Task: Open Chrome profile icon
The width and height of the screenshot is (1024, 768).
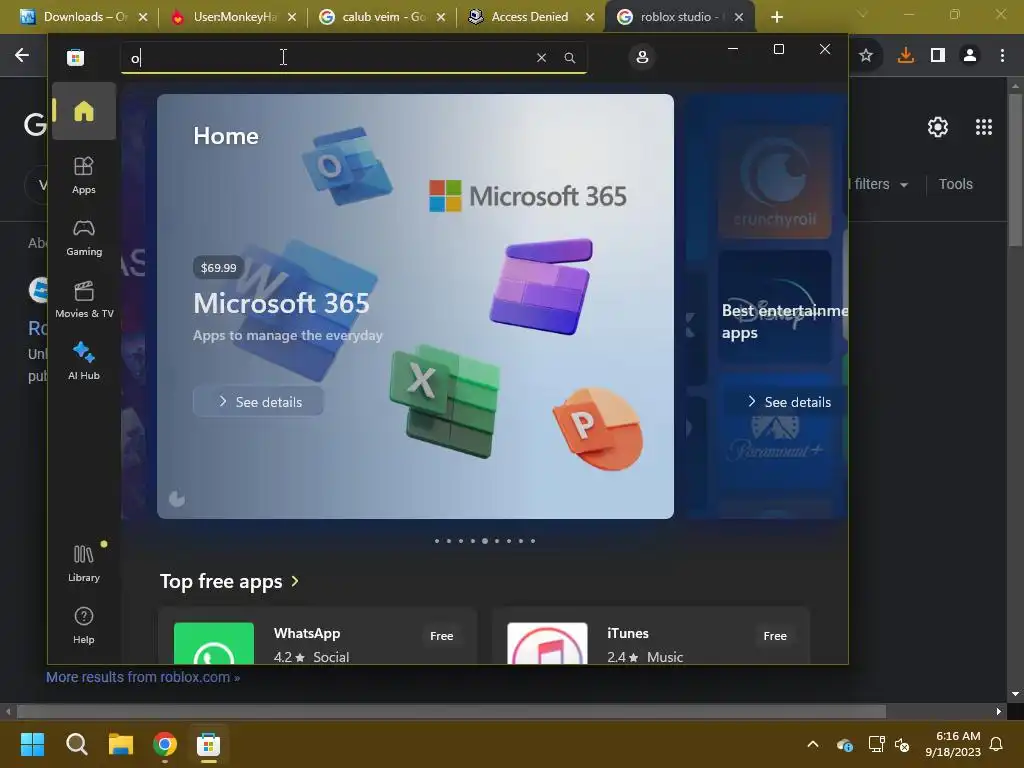Action: [970, 56]
